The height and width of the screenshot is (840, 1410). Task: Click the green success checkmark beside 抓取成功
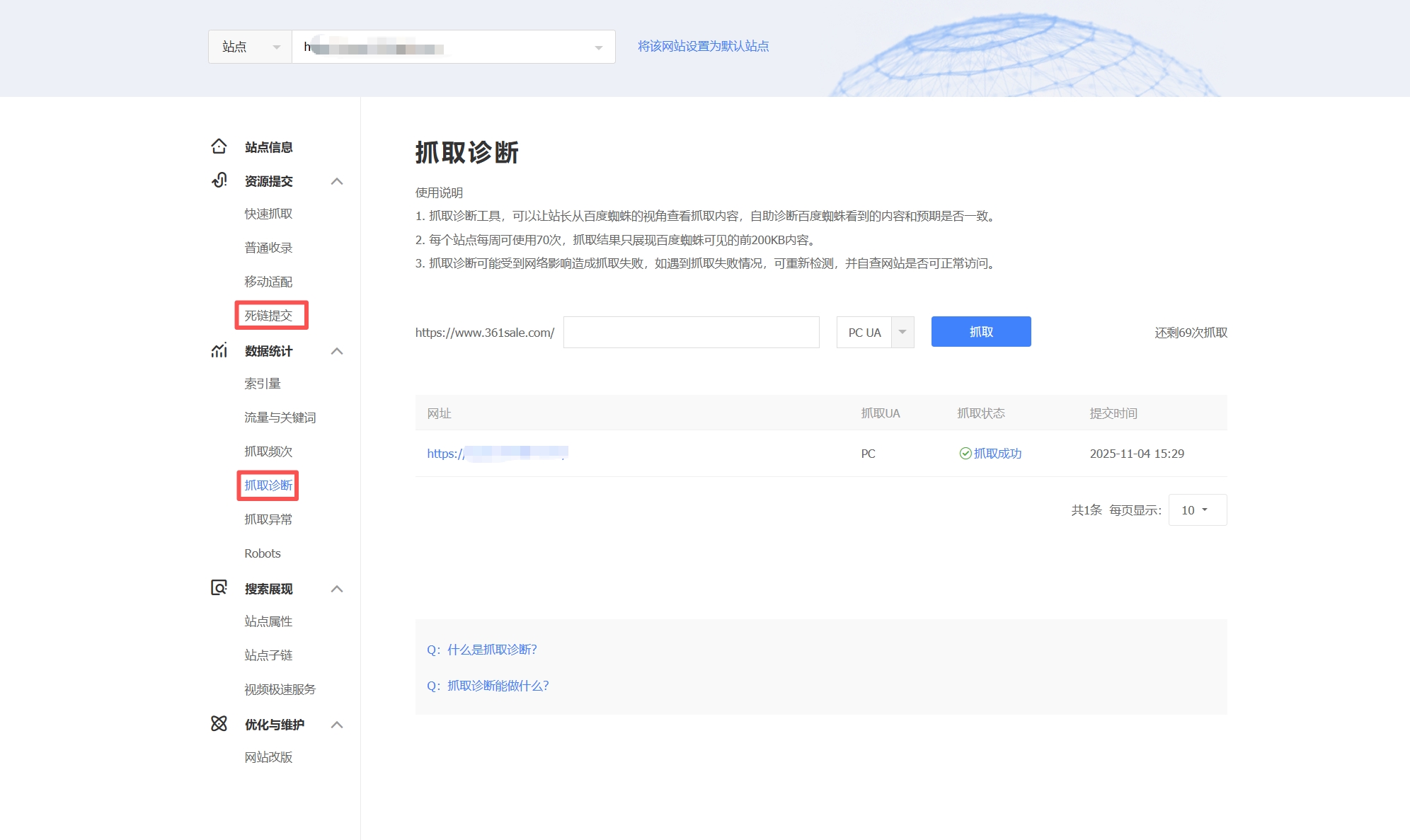(965, 454)
